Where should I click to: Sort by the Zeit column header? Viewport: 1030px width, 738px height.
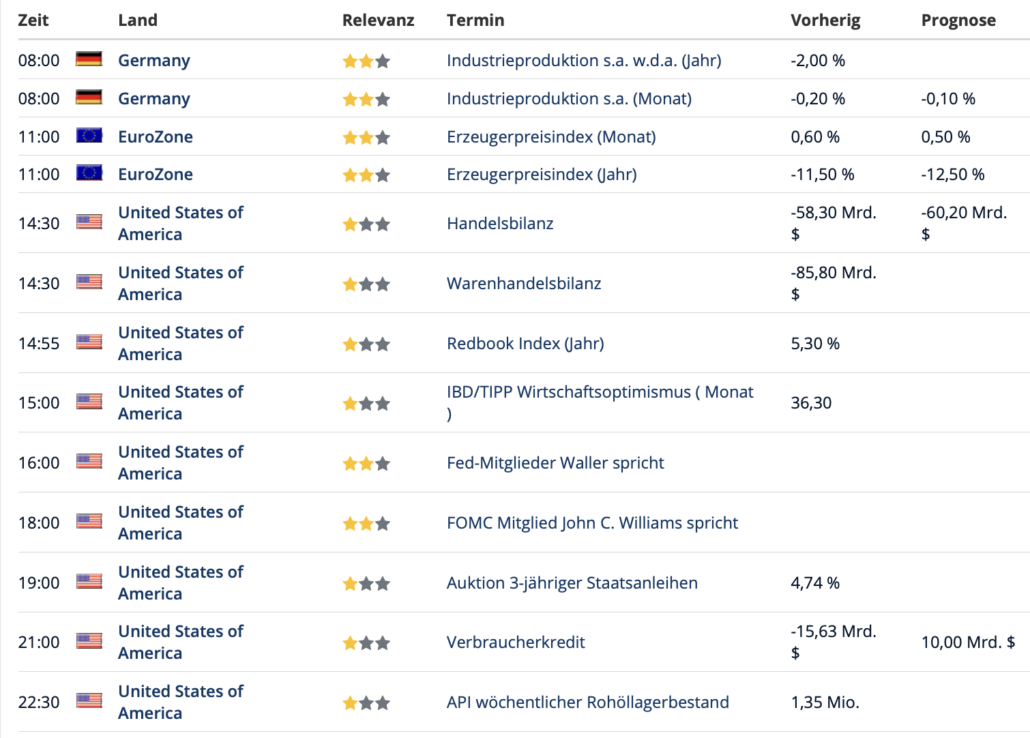point(33,20)
